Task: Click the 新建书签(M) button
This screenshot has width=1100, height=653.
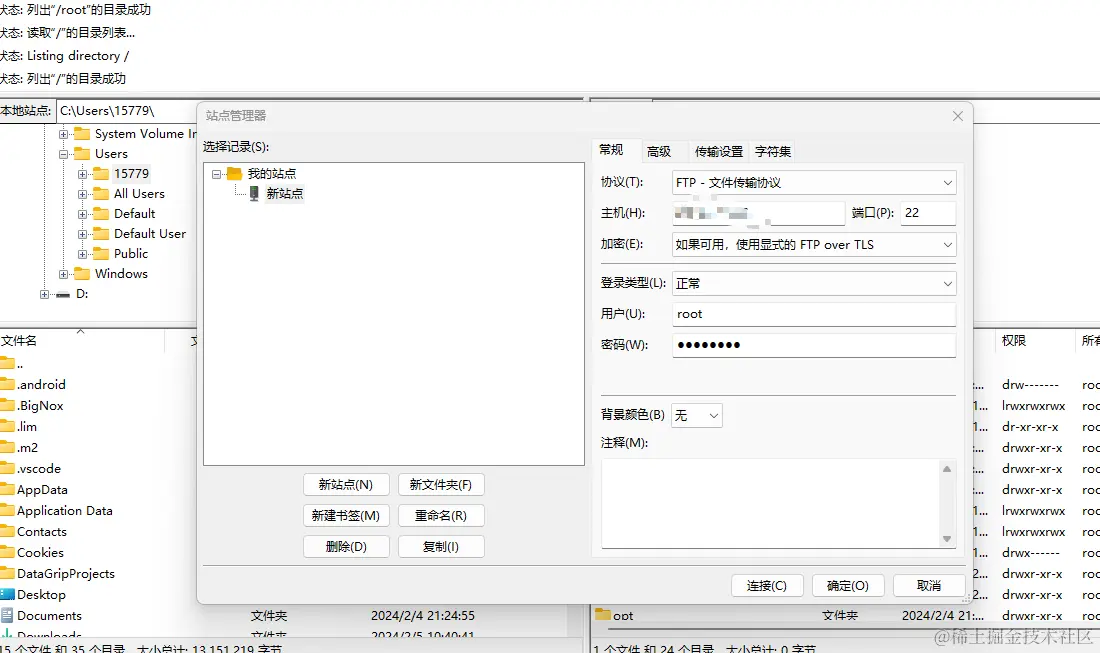Action: [x=346, y=516]
